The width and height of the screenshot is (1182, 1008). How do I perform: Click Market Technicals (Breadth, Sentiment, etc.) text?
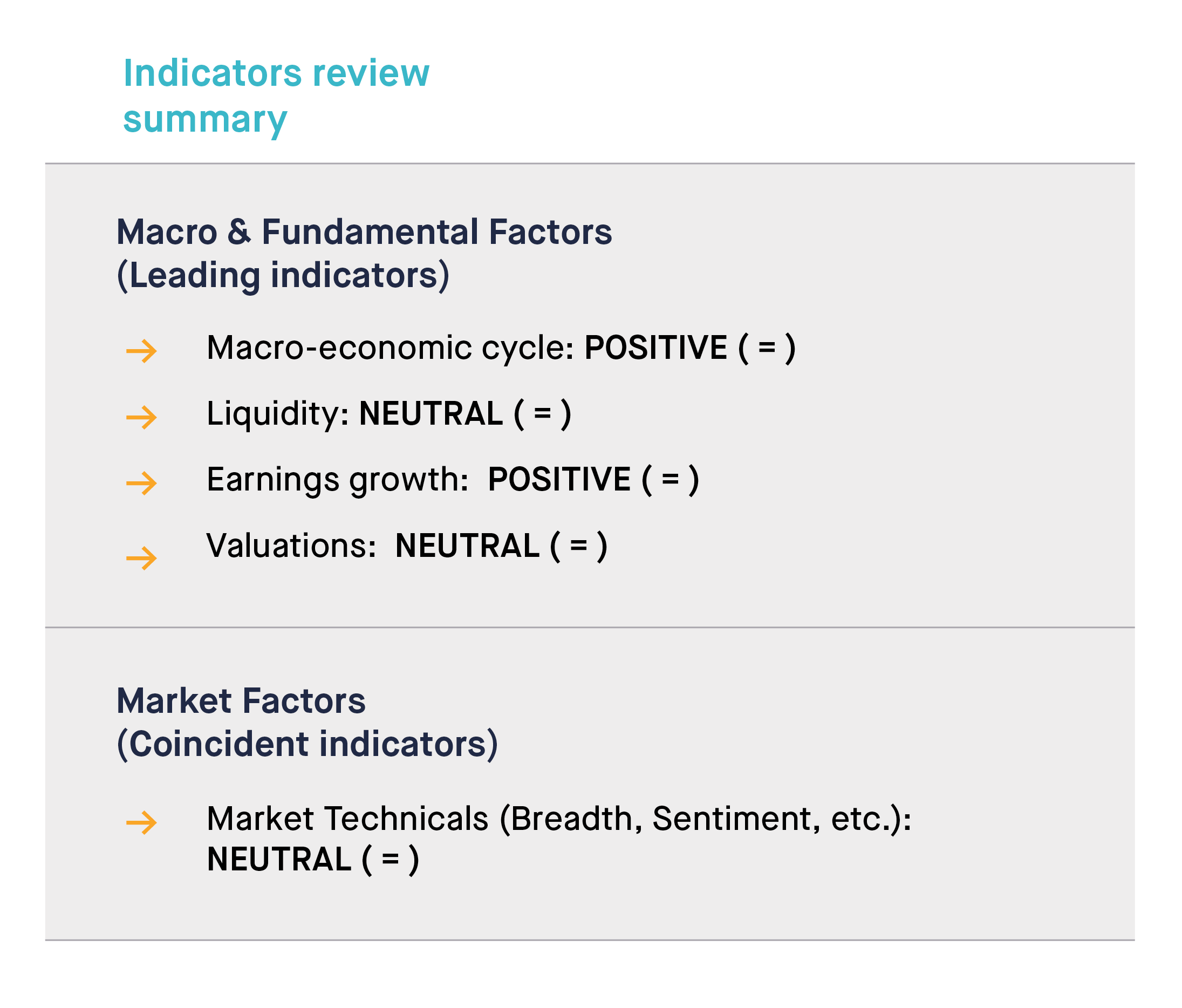point(559,819)
